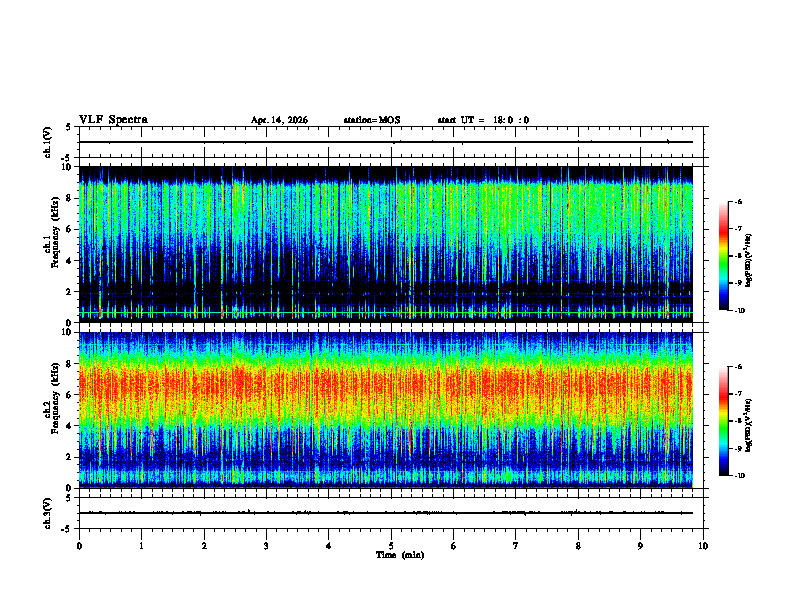Image resolution: width=792 pixels, height=612 pixels.
Task: Click the "8" tick on the time axis
Action: pyautogui.click(x=578, y=546)
